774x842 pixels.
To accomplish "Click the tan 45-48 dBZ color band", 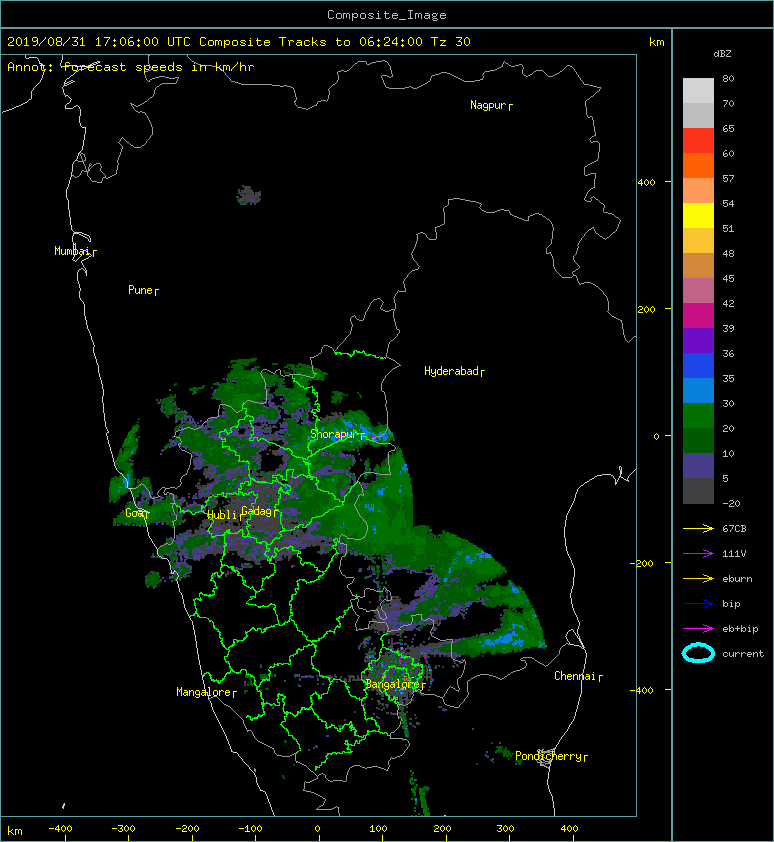I will click(698, 265).
